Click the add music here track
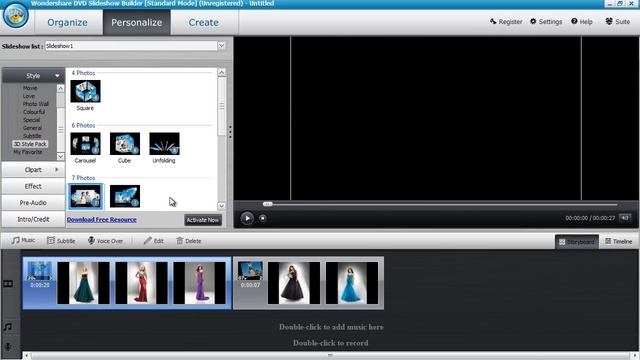 coord(331,327)
